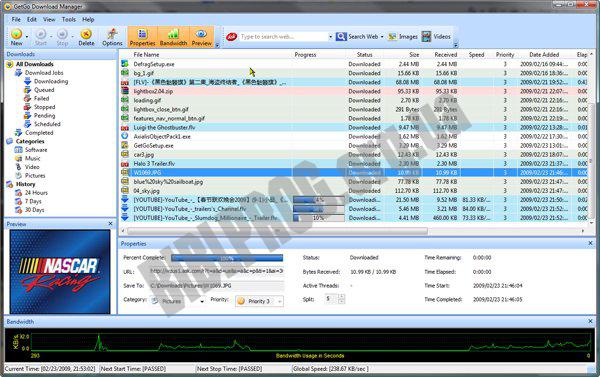Toggle the Properties panel button
This screenshot has height=377, width=600.
[142, 37]
